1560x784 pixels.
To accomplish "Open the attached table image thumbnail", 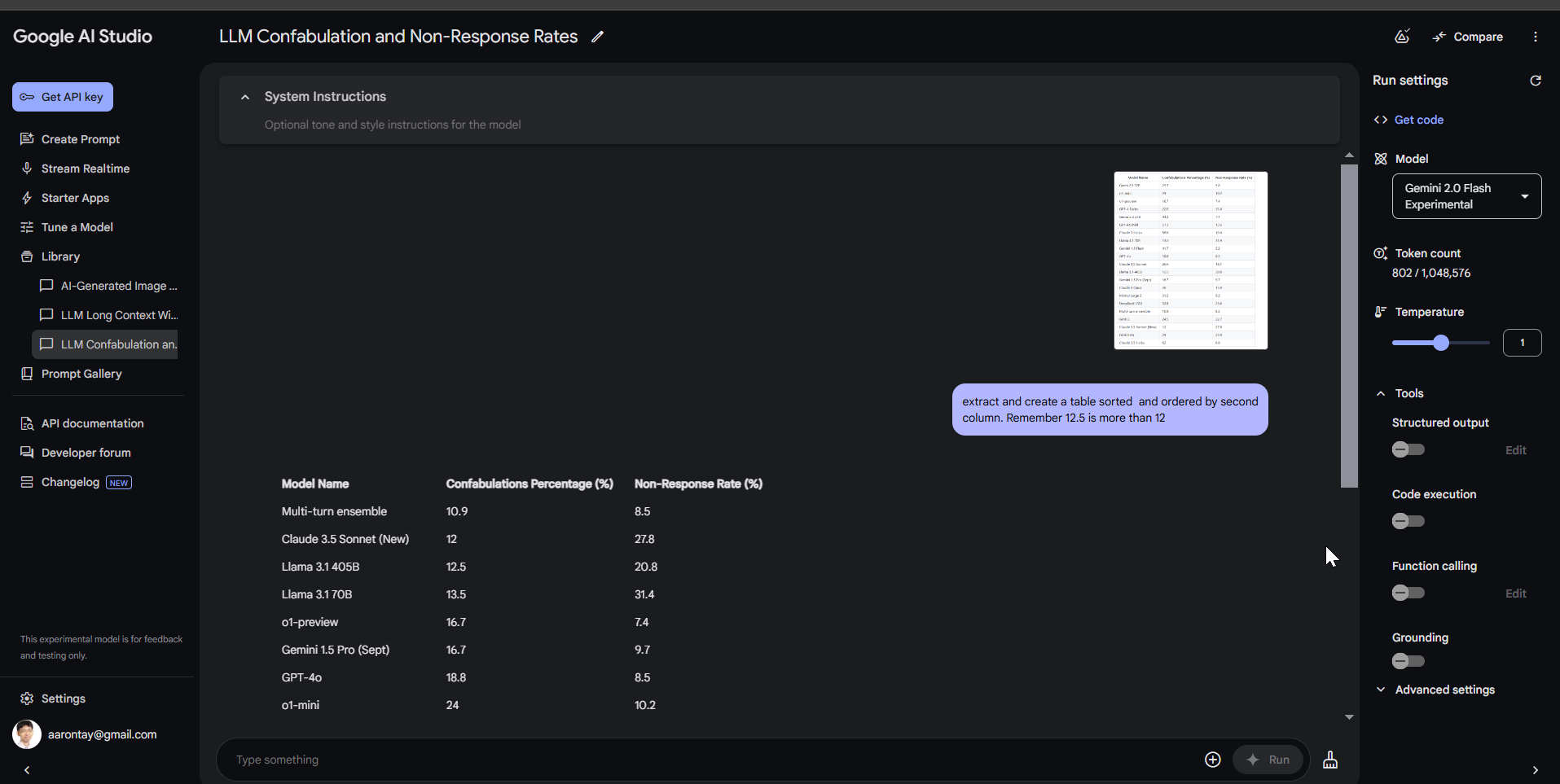I will 1191,261.
